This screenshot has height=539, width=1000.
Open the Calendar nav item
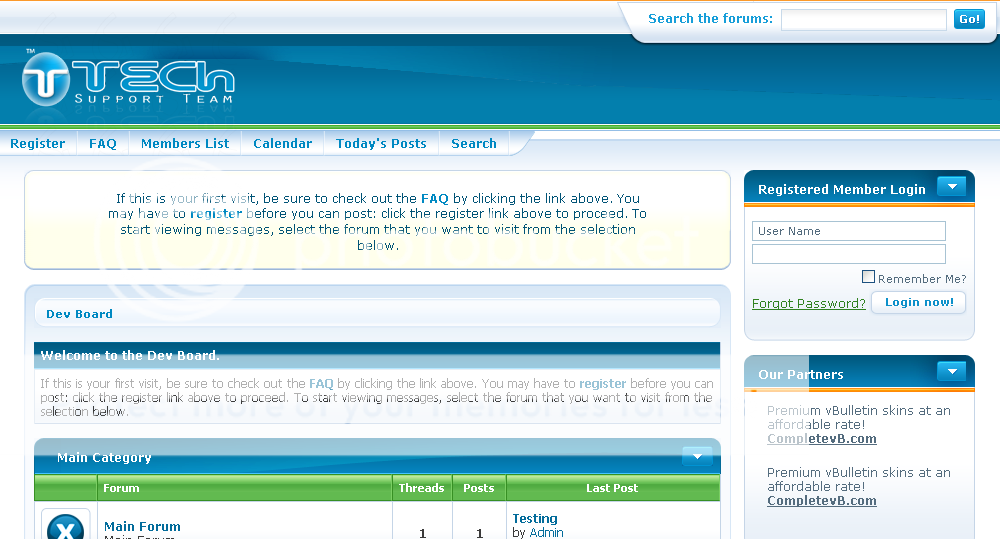coord(283,144)
